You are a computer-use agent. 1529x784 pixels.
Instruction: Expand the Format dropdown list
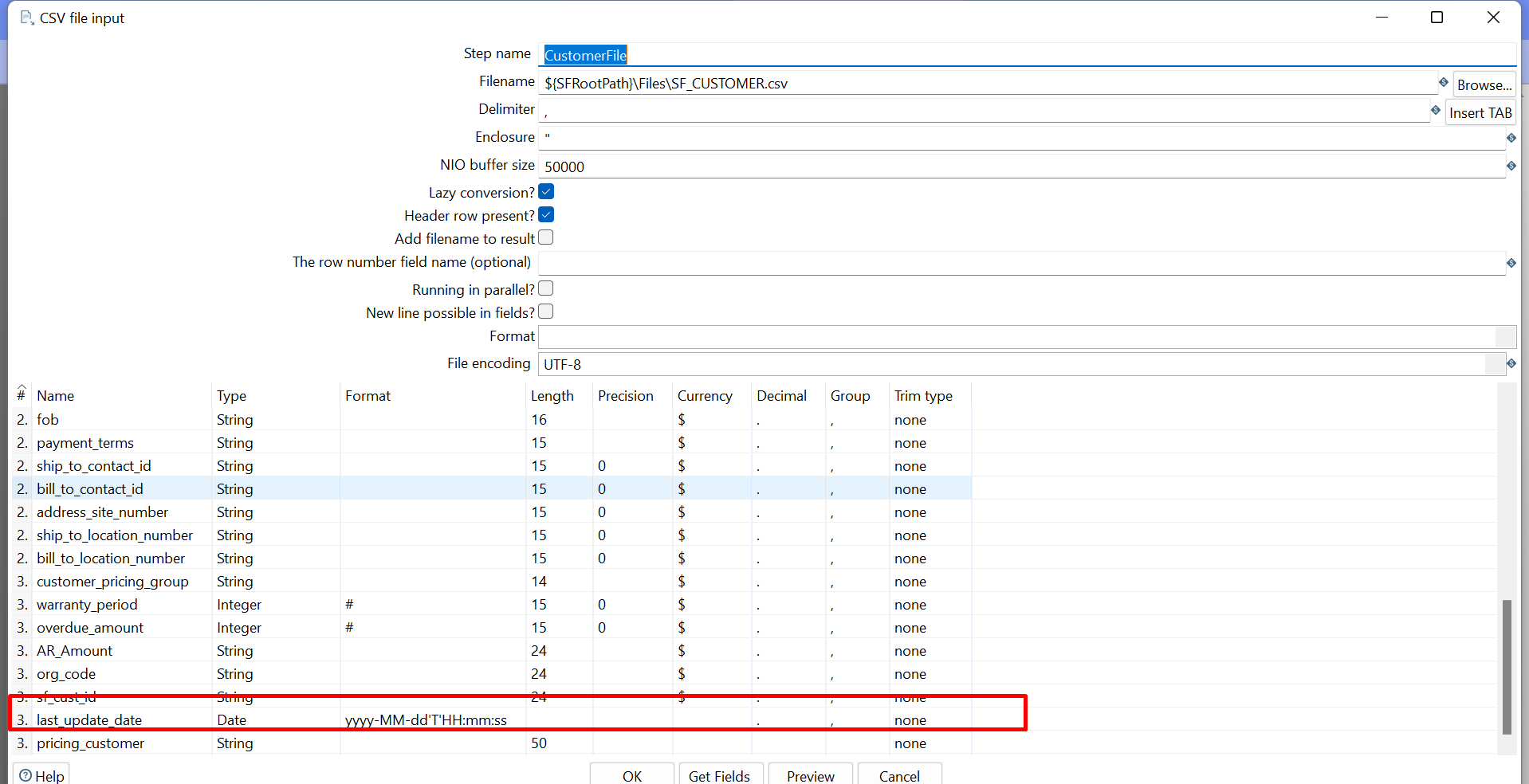coord(1505,337)
